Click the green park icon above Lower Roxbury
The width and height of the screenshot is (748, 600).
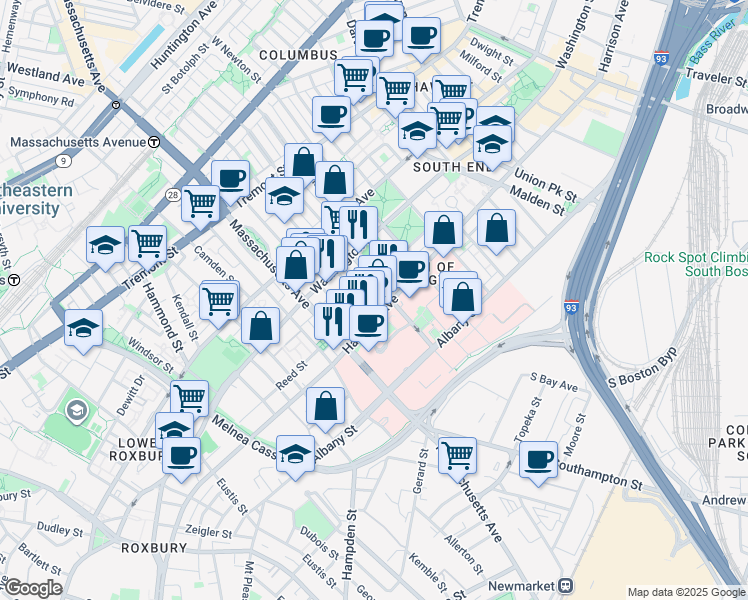76,409
